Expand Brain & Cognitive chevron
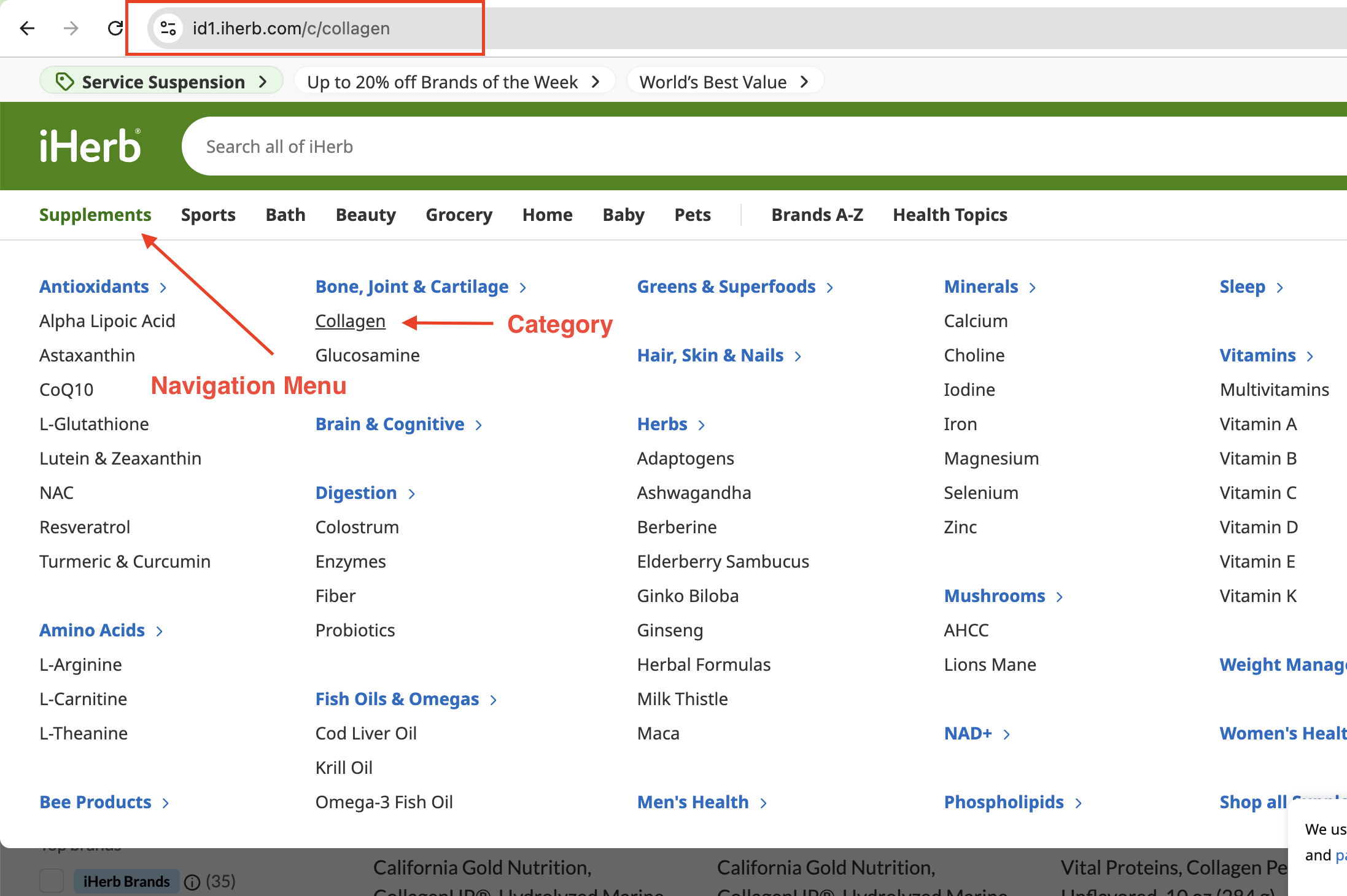 (x=479, y=425)
